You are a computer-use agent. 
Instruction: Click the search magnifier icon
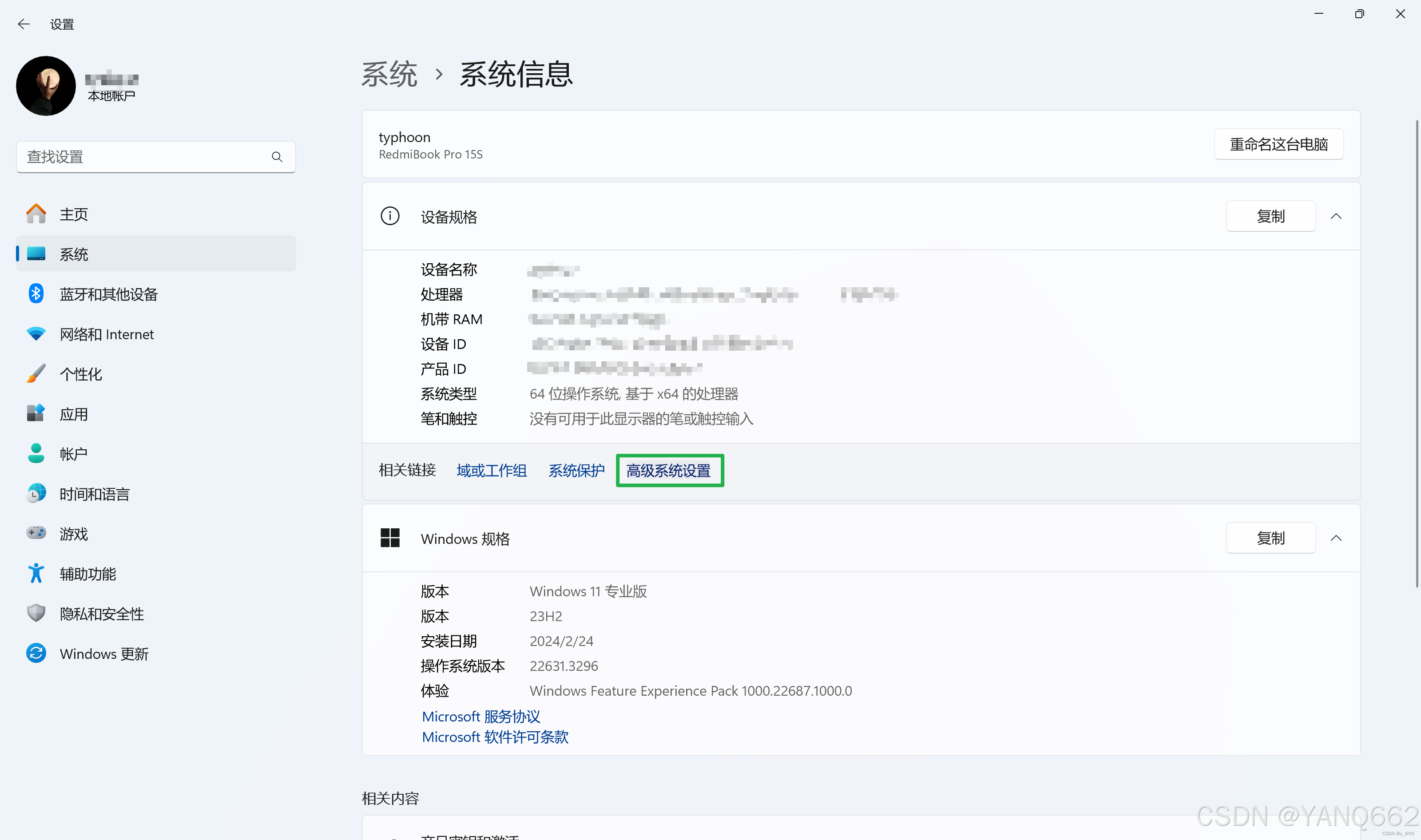[276, 157]
